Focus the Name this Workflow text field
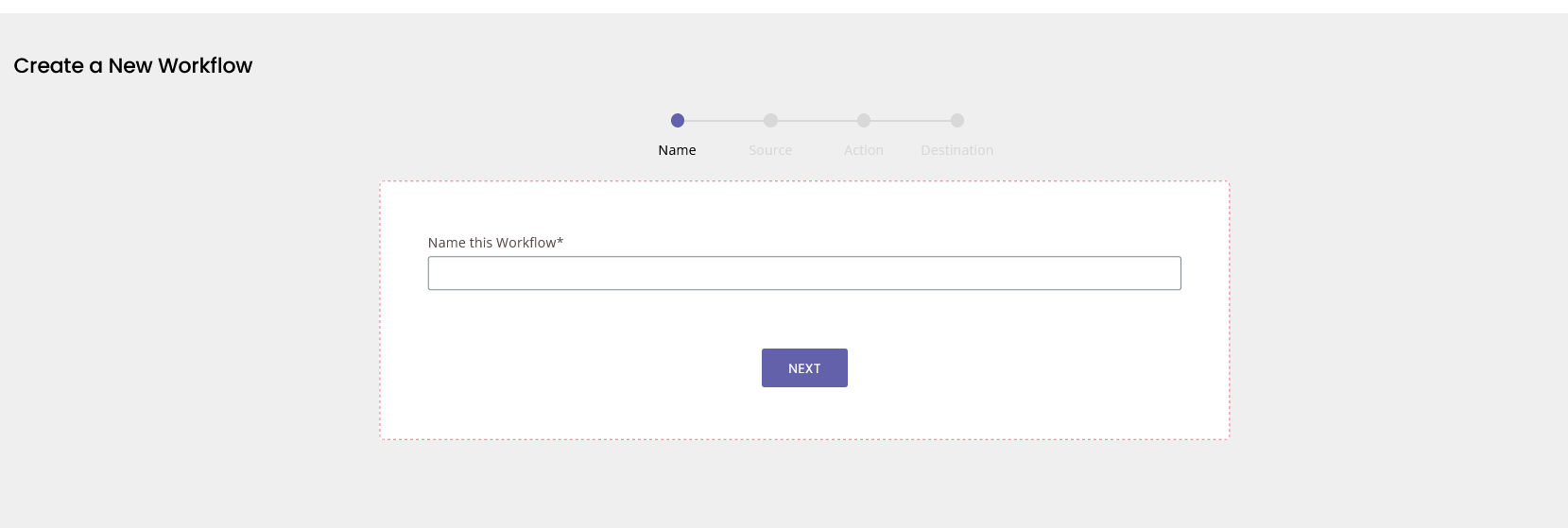This screenshot has width=1568, height=528. click(804, 273)
